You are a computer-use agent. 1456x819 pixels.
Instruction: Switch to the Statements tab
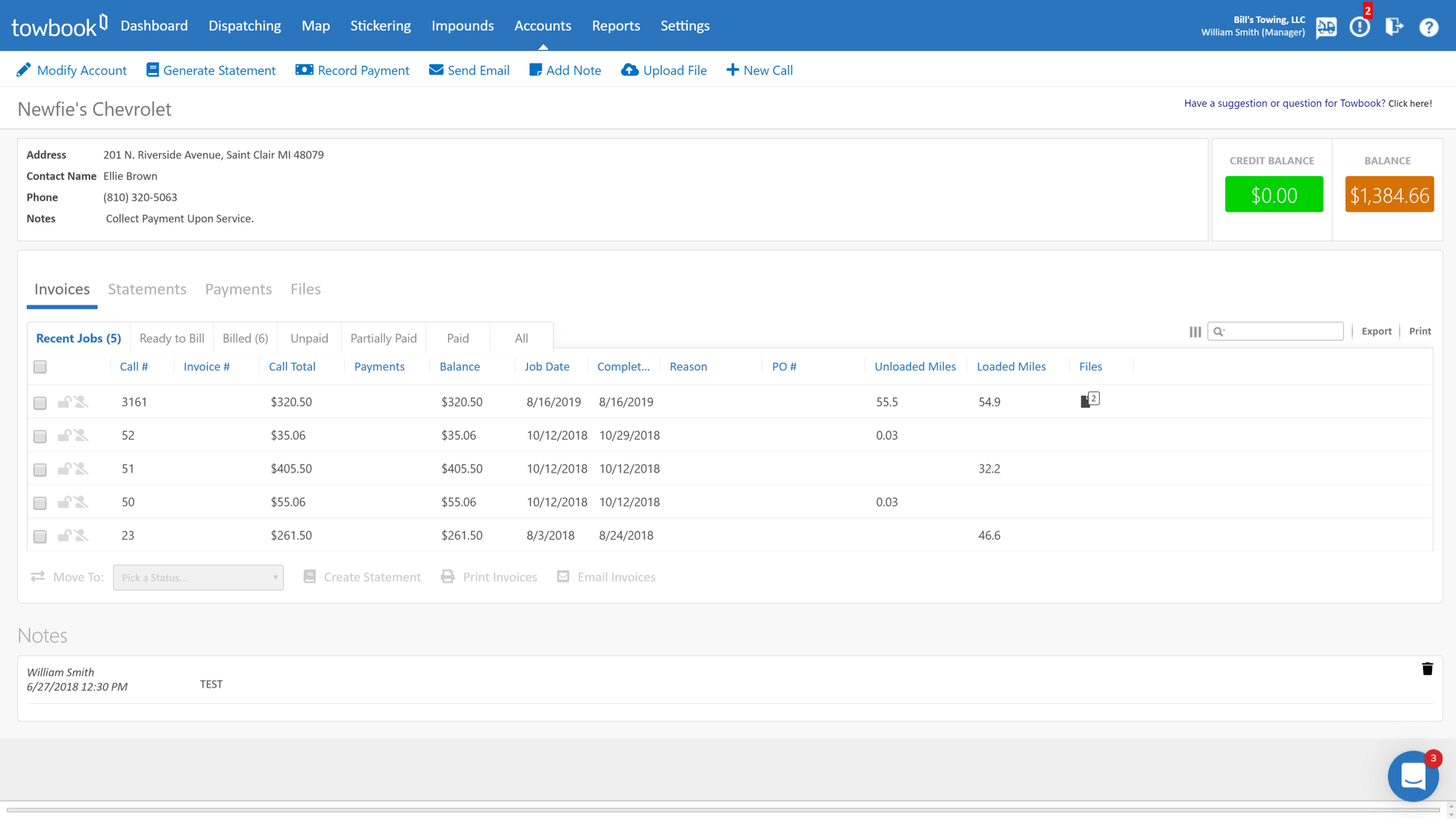pyautogui.click(x=147, y=289)
